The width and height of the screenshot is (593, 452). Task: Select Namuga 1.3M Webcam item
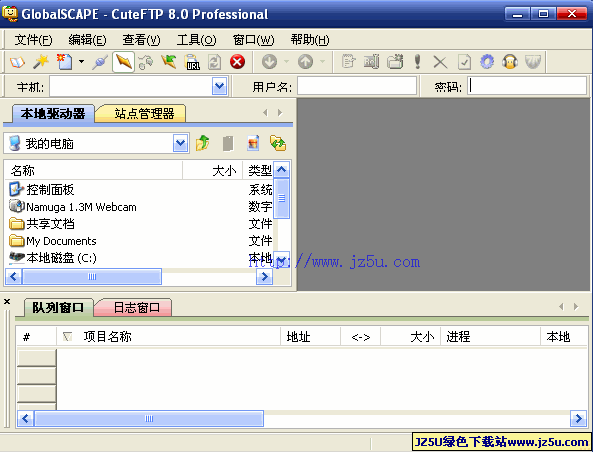[81, 207]
